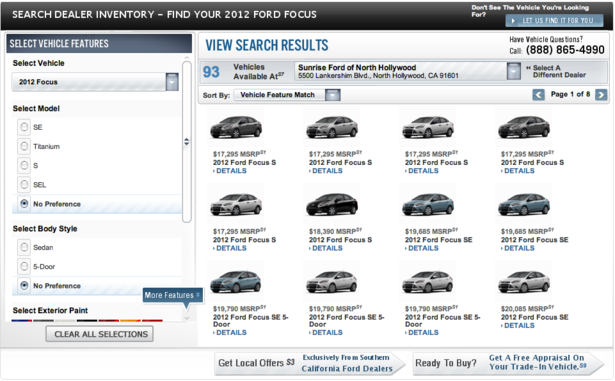Image resolution: width=615 pixels, height=381 pixels.
Task: Click Let Us Find It For You button
Action: (554, 20)
